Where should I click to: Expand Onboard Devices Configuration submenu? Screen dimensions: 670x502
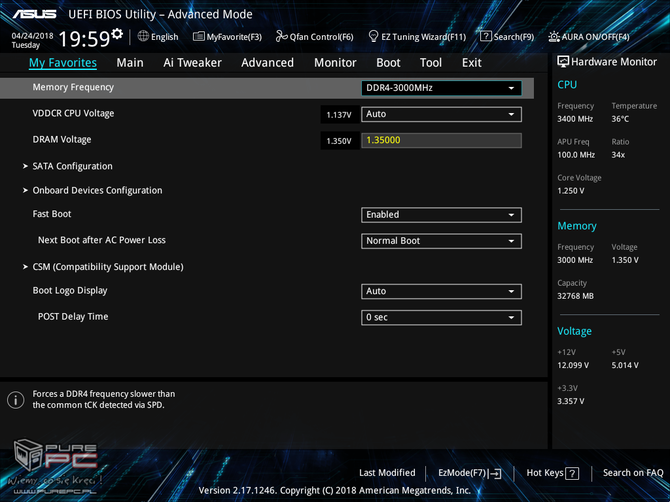97,191
